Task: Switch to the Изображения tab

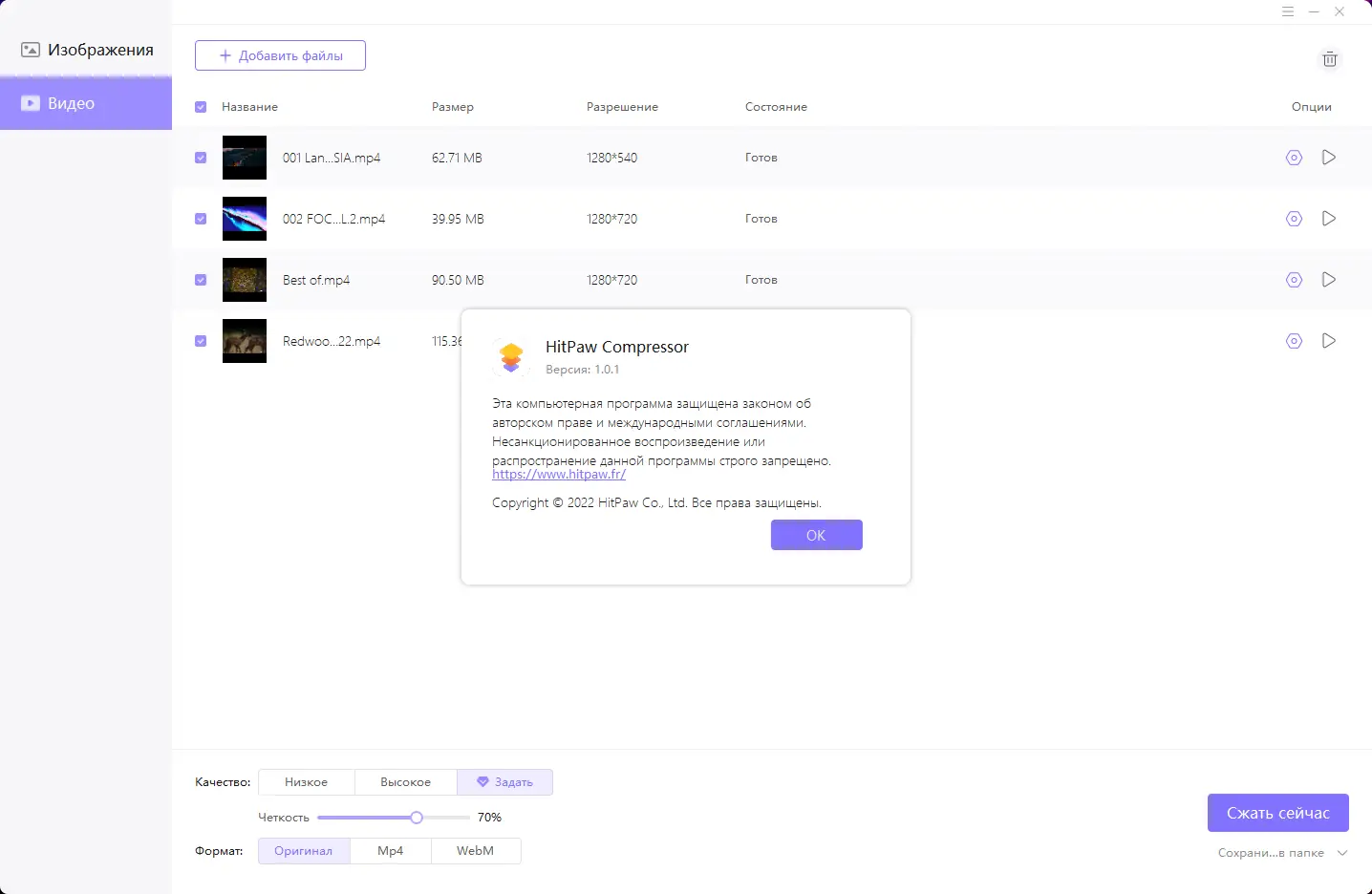Action: 86,50
